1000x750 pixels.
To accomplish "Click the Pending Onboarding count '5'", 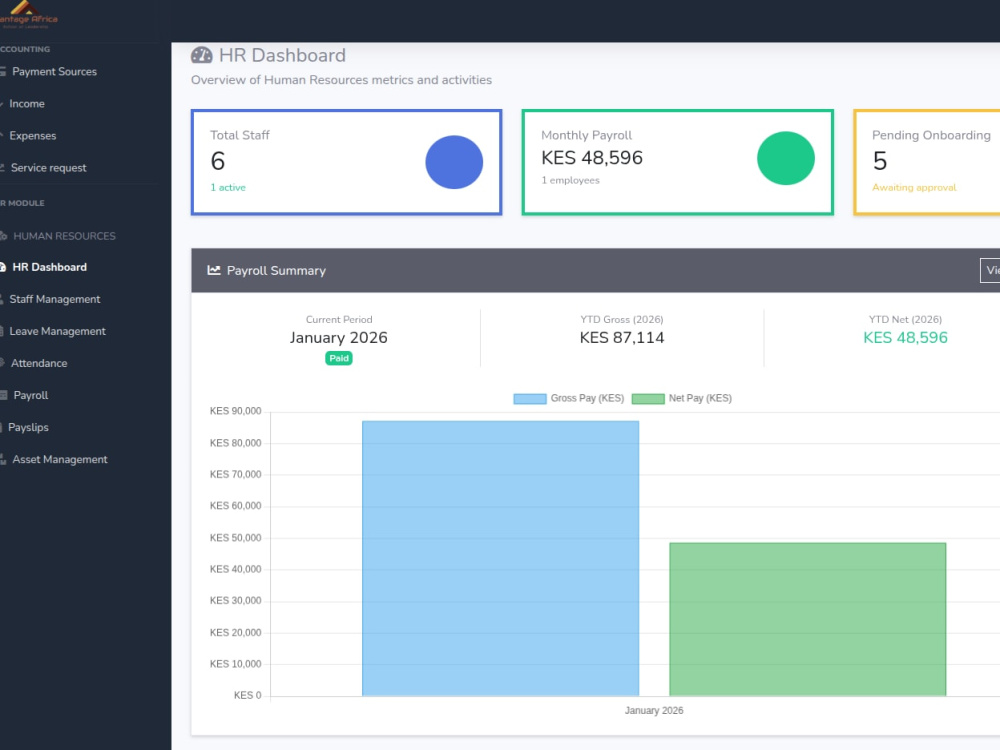I will pos(879,161).
